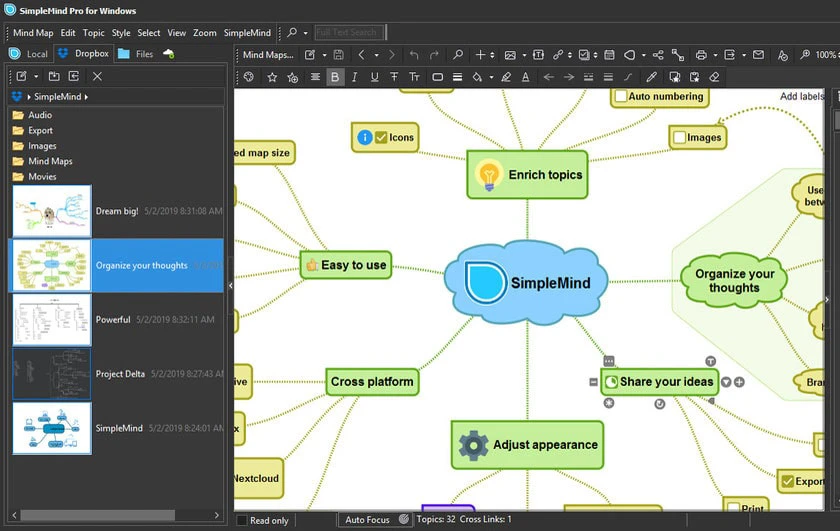Open the Style menu
The height and width of the screenshot is (531, 840).
[121, 33]
